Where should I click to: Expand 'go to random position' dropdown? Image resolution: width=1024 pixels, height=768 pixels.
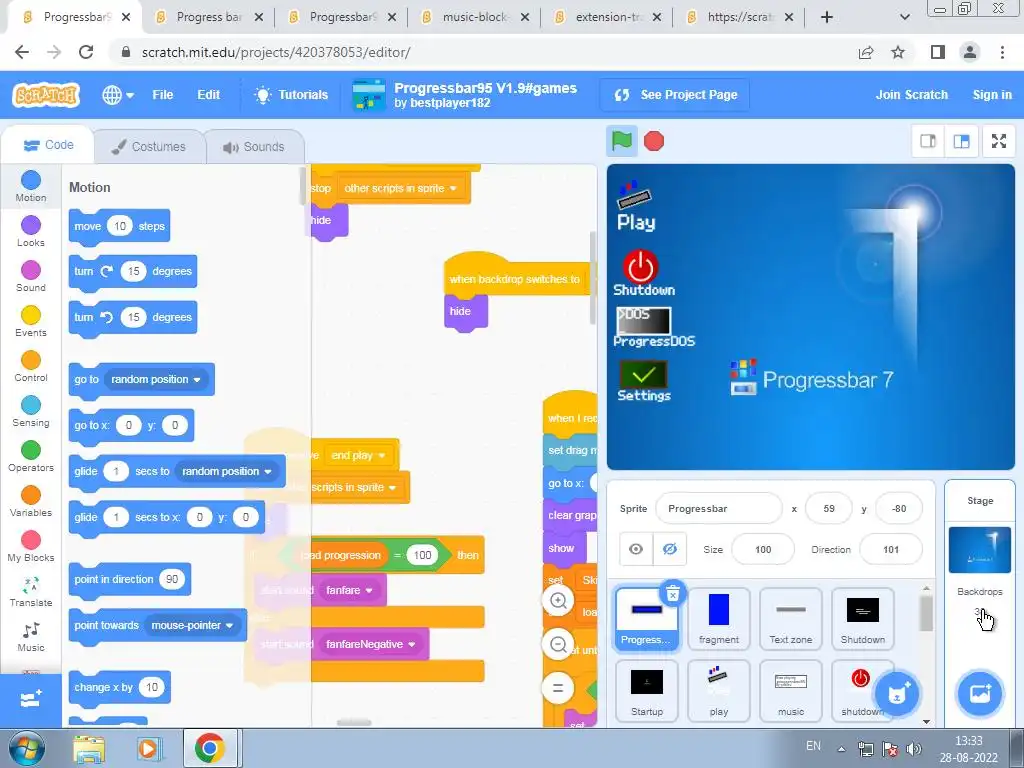coord(156,379)
